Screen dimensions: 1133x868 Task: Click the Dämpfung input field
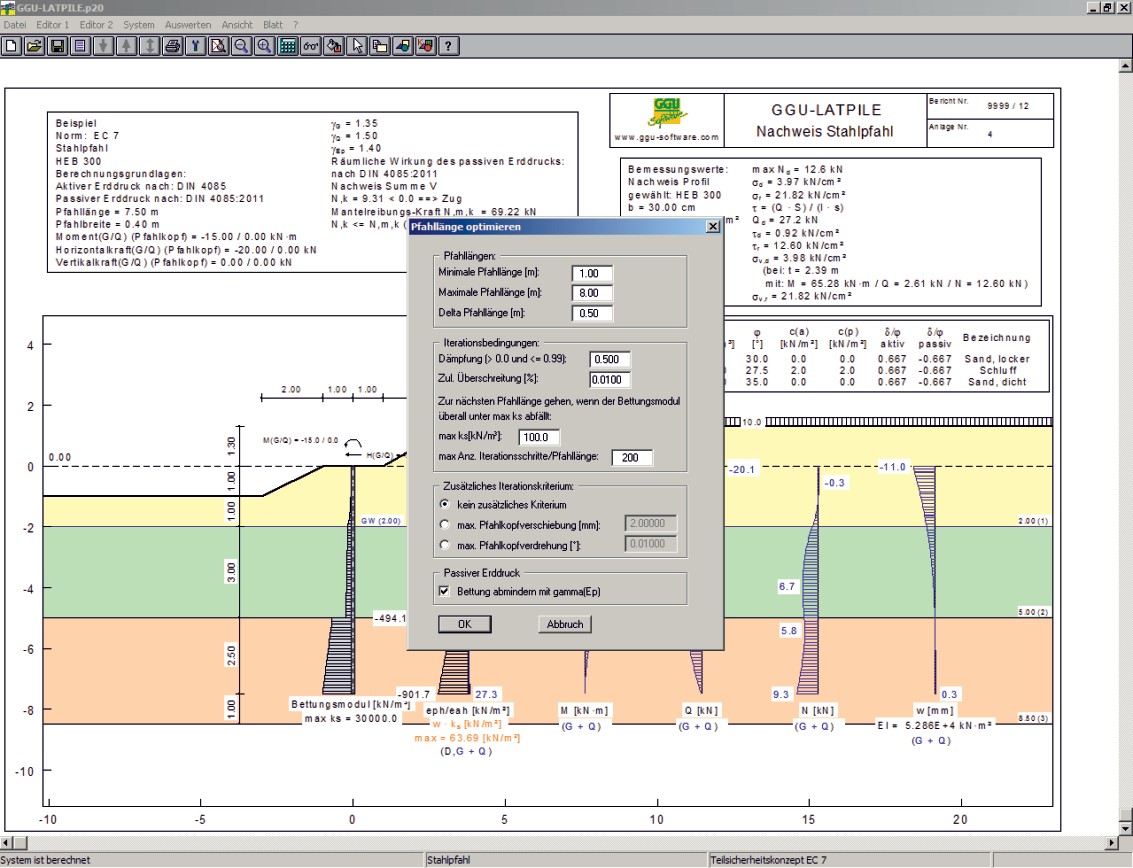point(610,359)
